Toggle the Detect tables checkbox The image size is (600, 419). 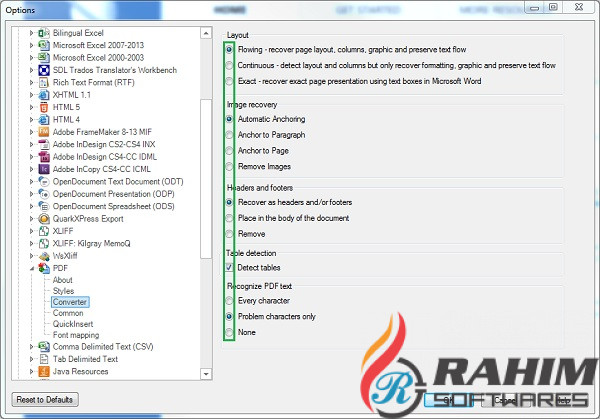[229, 267]
